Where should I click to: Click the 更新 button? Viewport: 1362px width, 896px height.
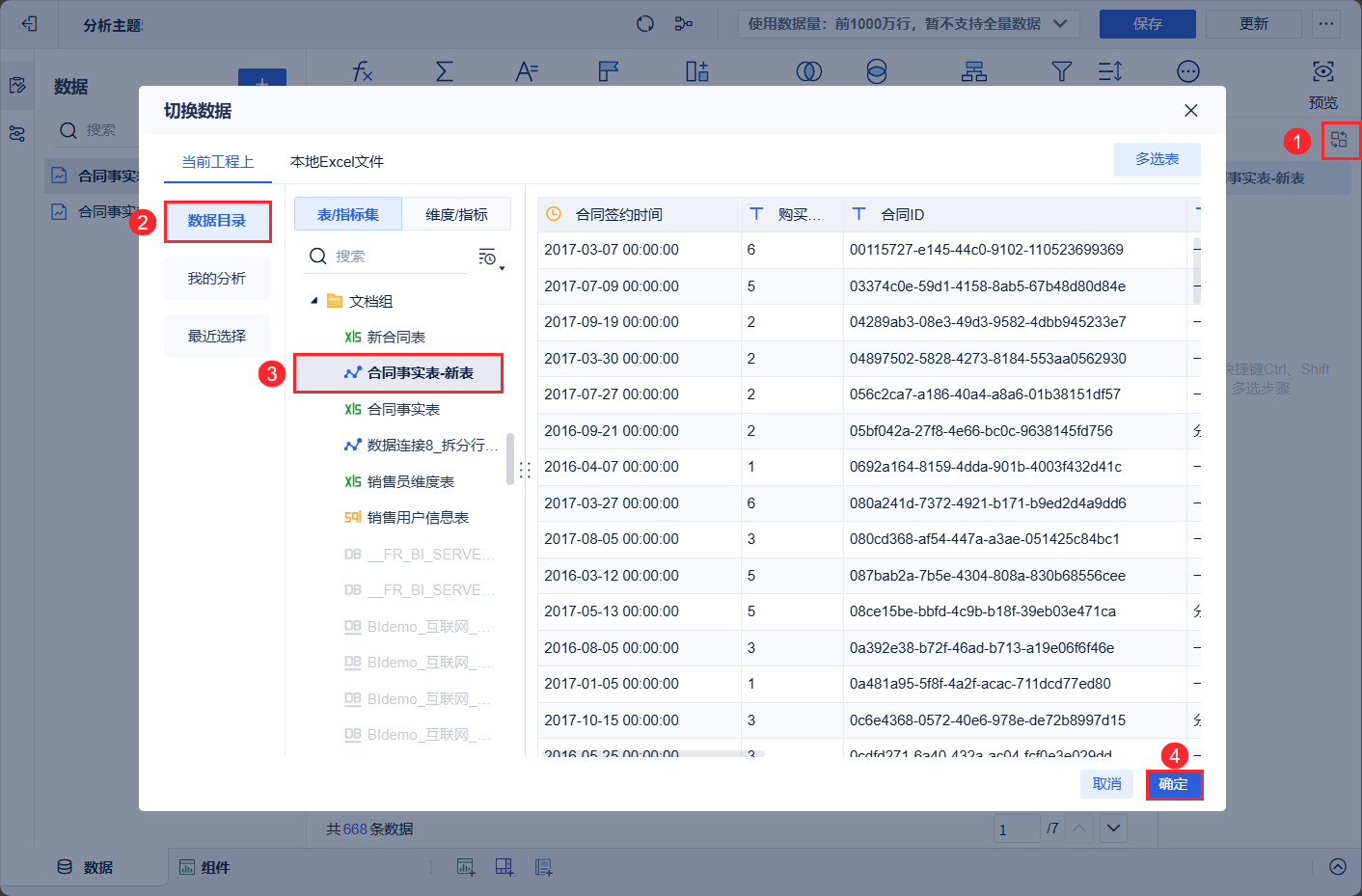1254,24
